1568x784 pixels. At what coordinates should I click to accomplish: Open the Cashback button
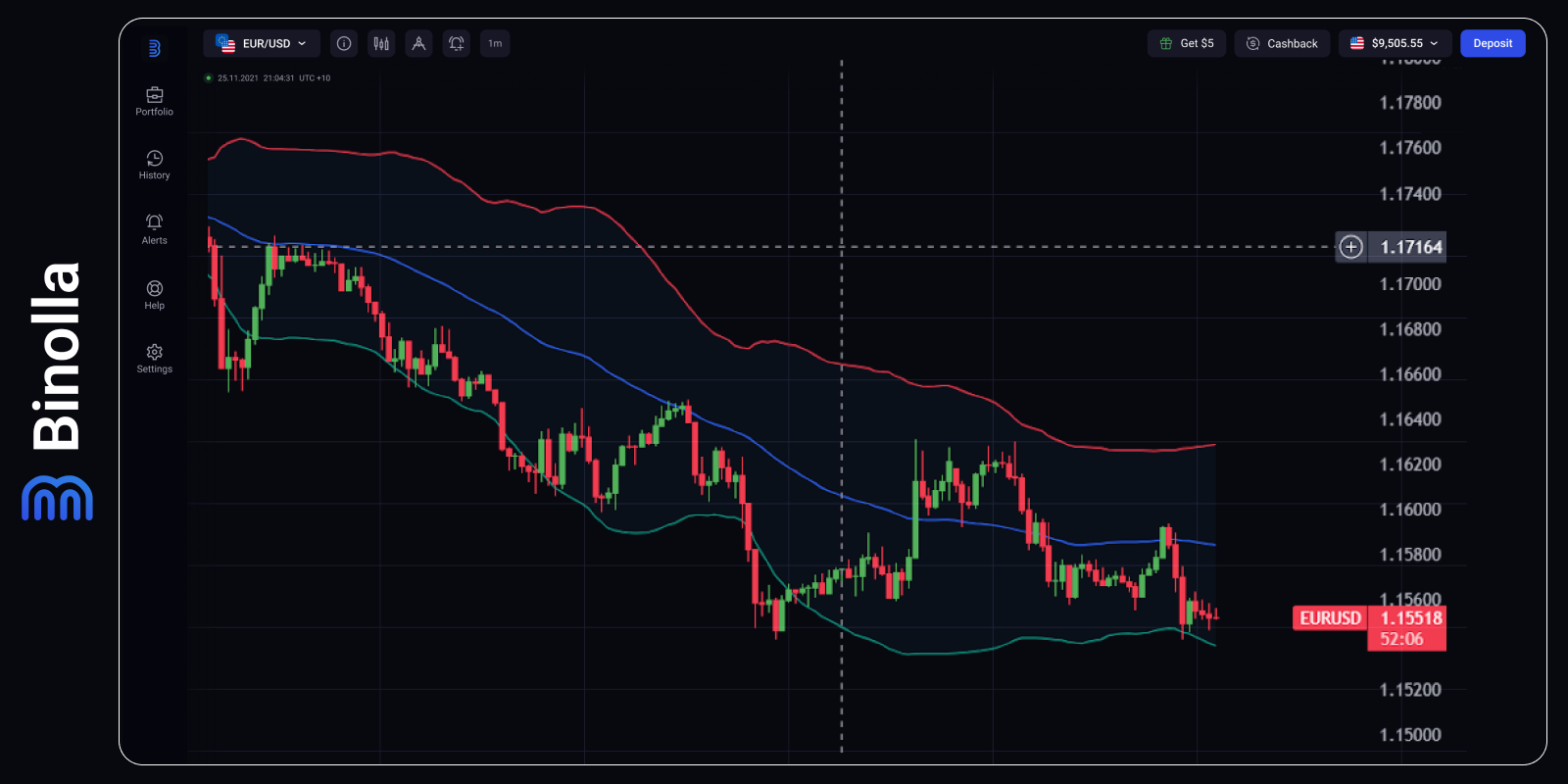(1282, 43)
